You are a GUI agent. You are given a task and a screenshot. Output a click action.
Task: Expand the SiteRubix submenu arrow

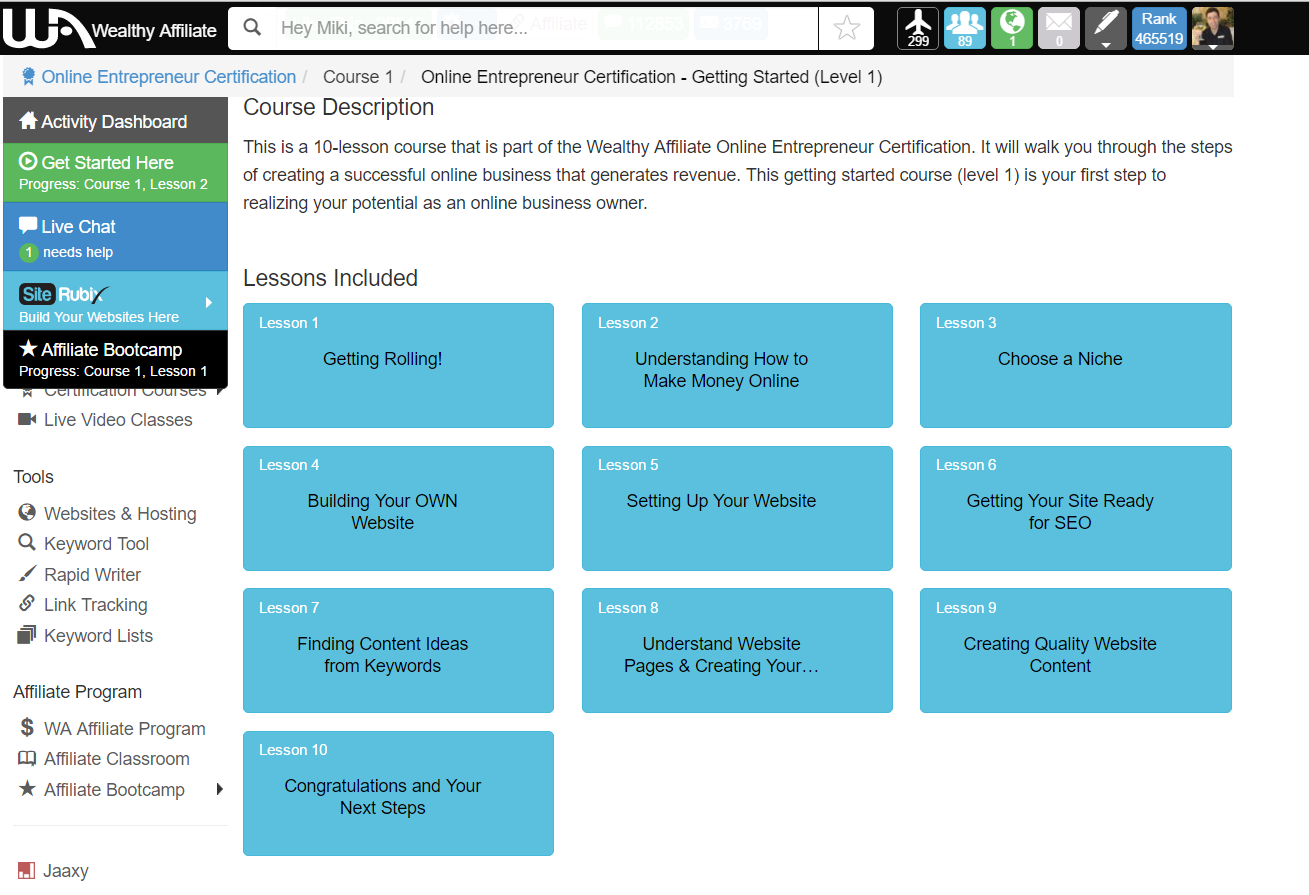point(209,302)
